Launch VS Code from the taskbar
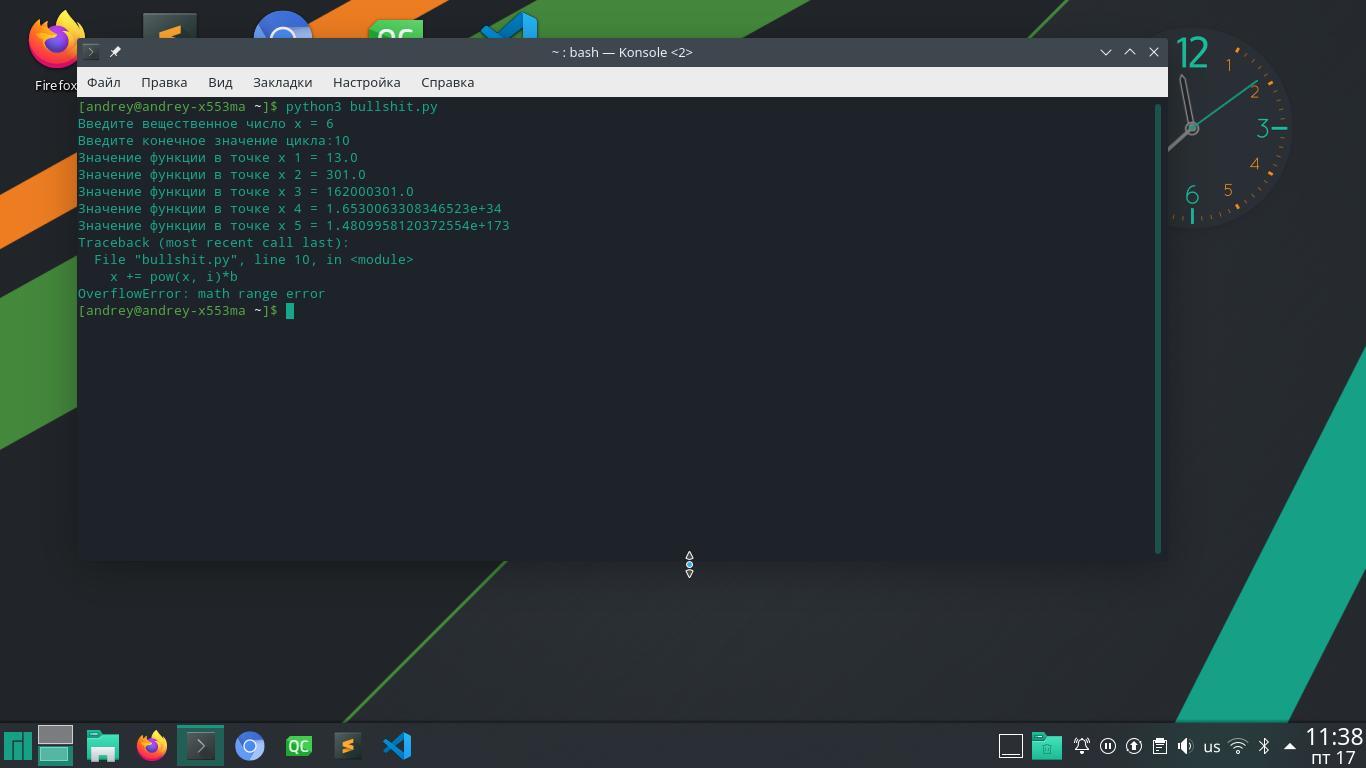The height and width of the screenshot is (768, 1366). [x=397, y=746]
